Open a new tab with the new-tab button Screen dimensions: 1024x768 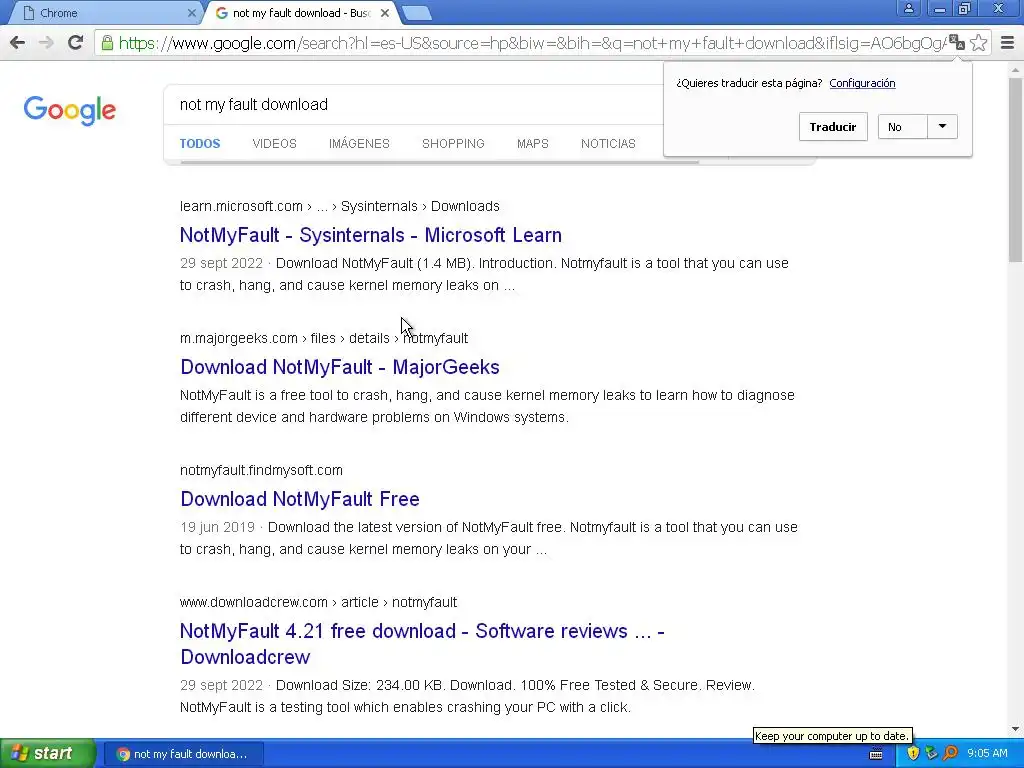416,13
